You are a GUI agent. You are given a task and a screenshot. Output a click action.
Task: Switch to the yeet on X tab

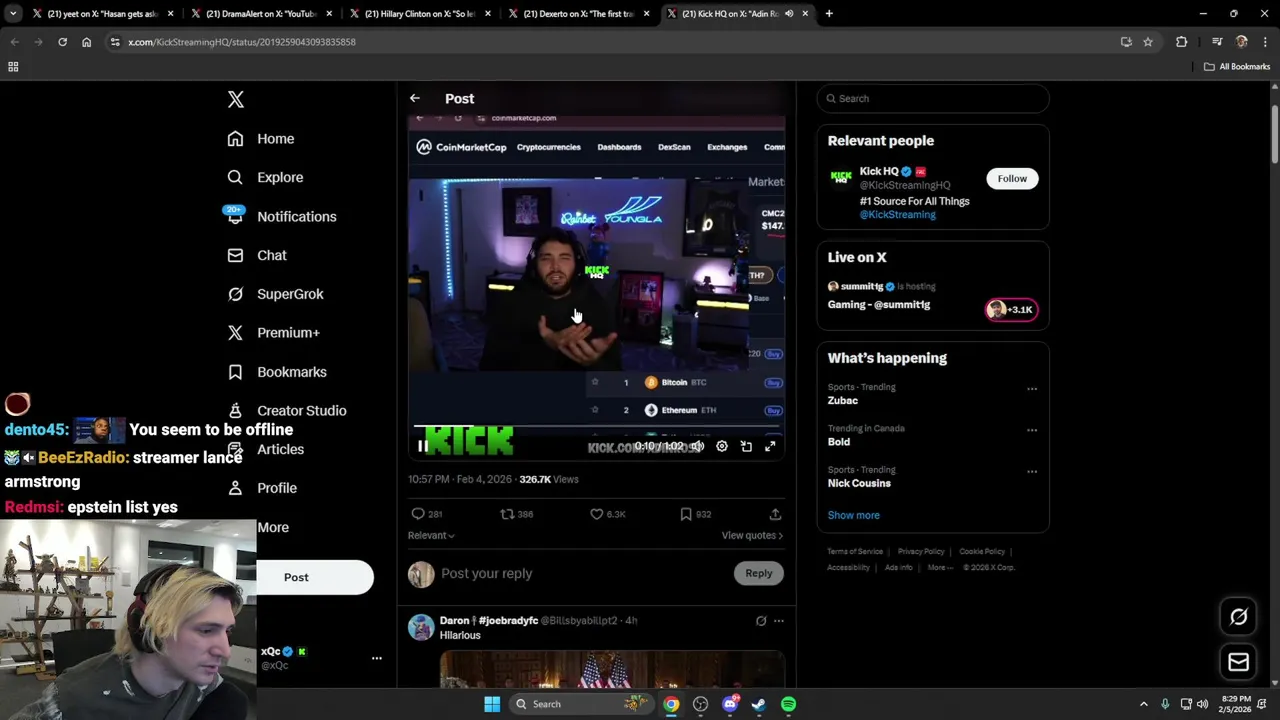tap(103, 14)
